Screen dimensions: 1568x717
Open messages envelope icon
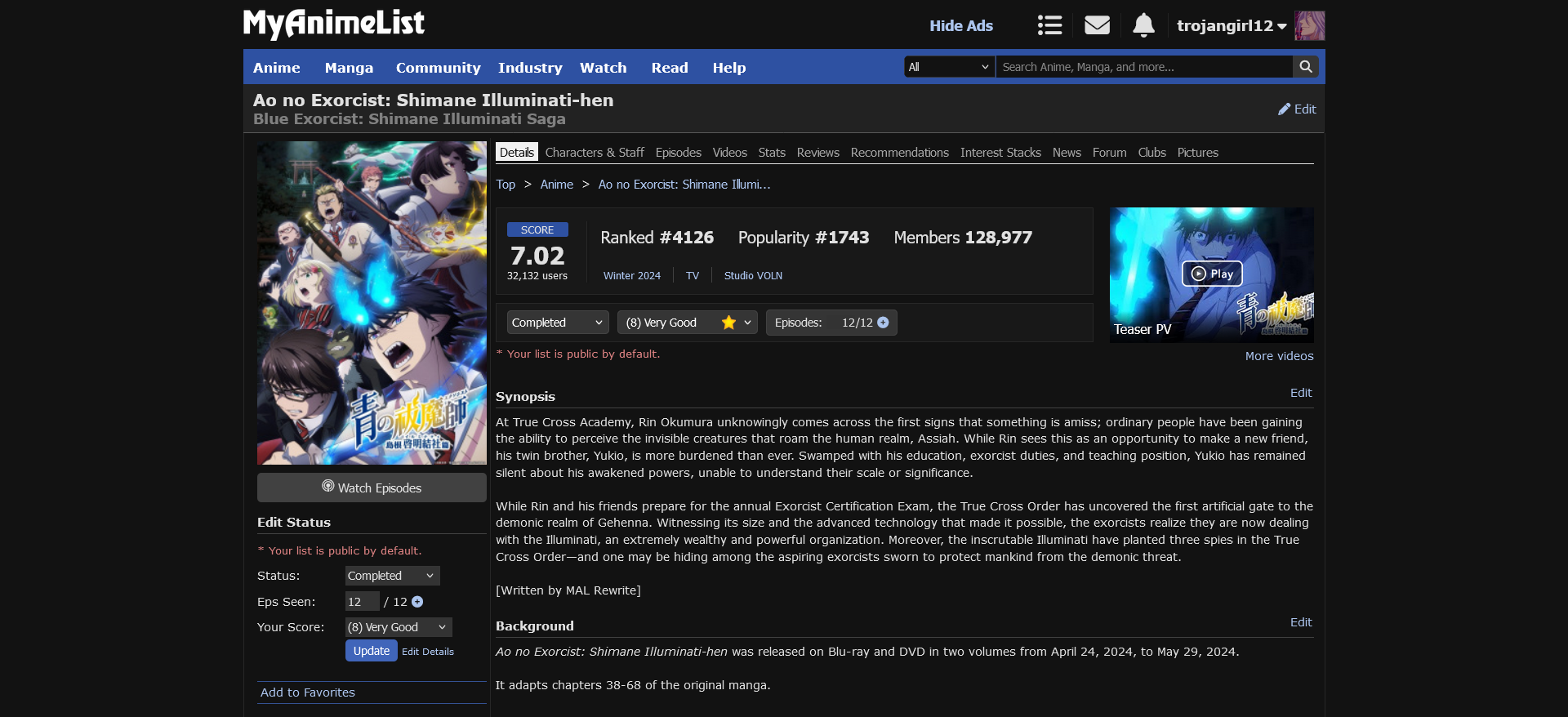coord(1097,25)
